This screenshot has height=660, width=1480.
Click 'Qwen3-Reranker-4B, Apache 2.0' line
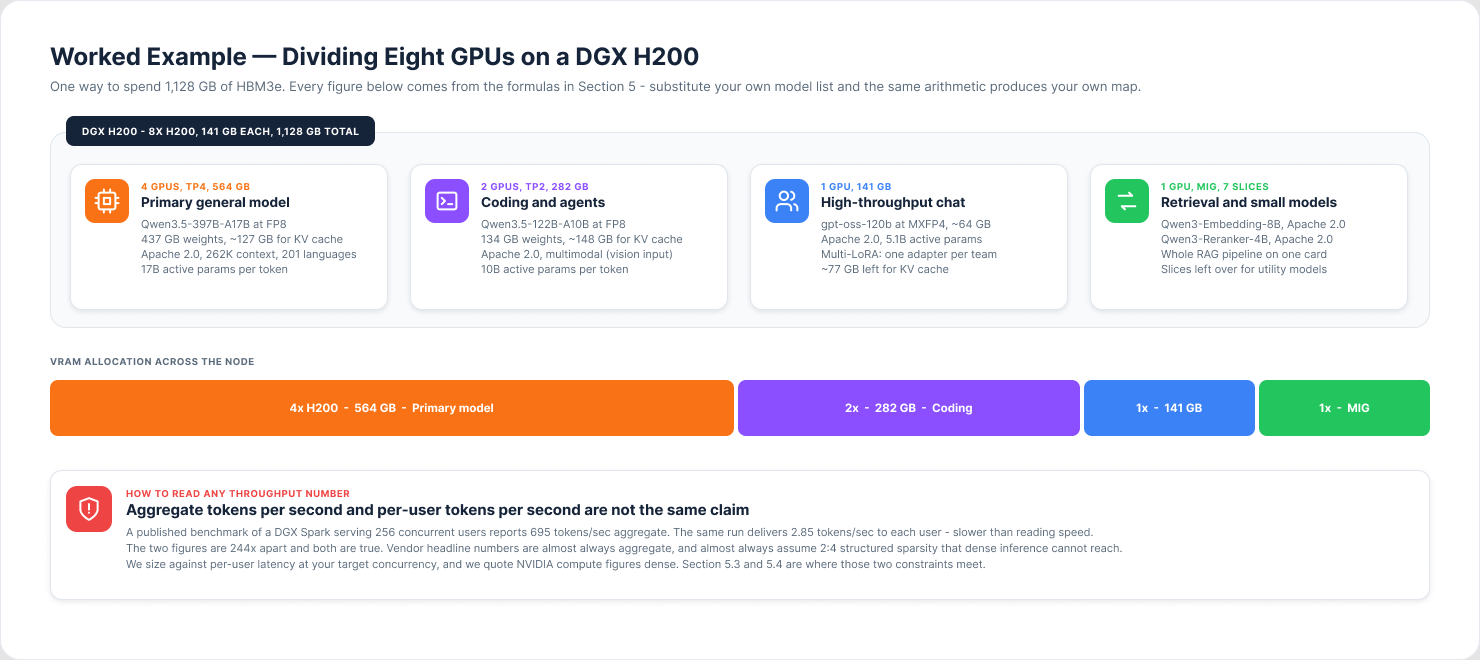coord(1247,240)
